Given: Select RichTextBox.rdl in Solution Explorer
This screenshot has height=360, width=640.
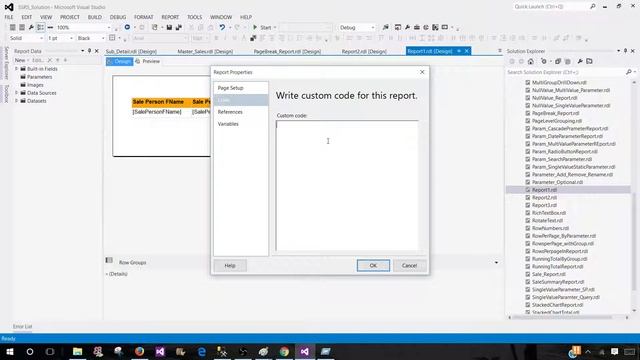Looking at the screenshot, I should (x=549, y=213).
